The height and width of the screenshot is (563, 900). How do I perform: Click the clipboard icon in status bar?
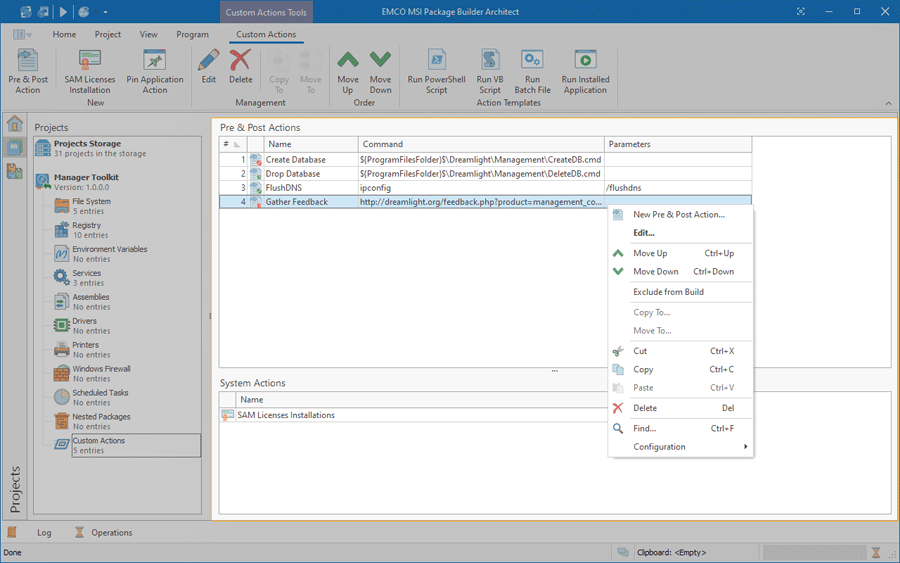623,552
